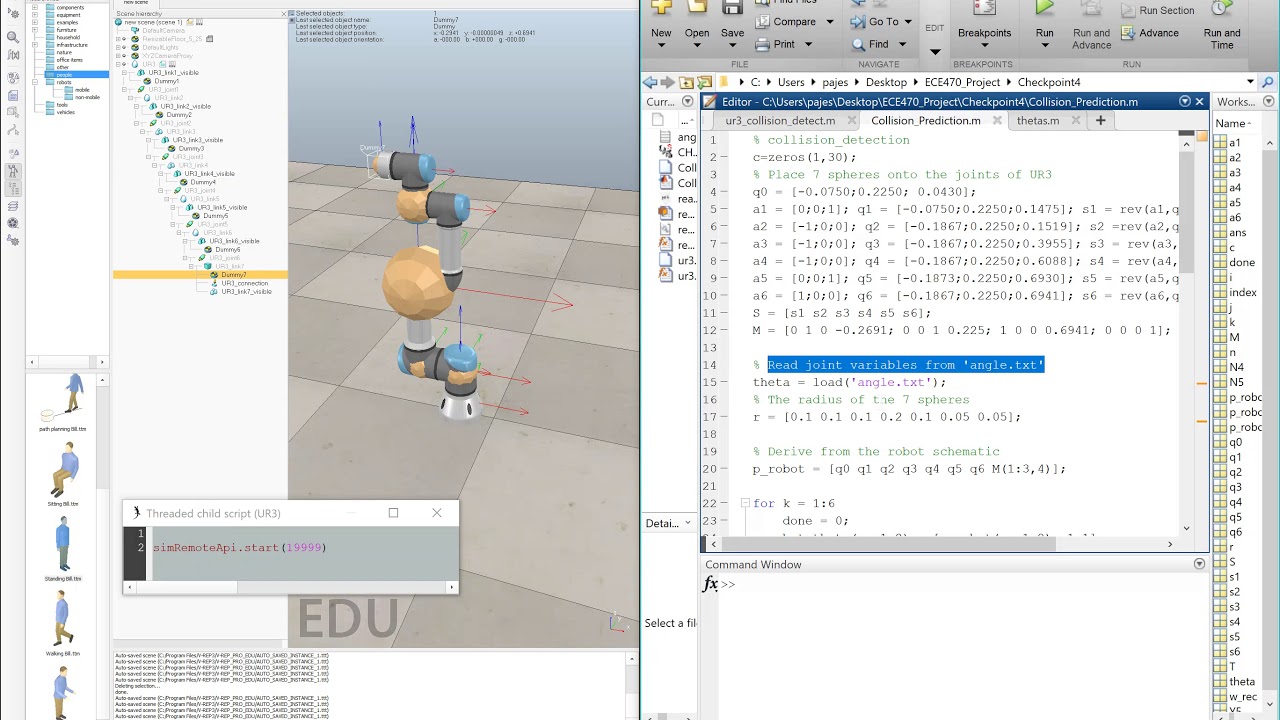Click the green Run arrow icon
The image size is (1280, 720).
(x=1044, y=8)
